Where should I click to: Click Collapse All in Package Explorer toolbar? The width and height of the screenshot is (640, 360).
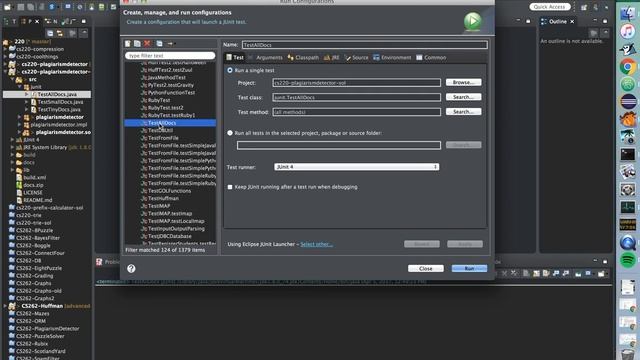click(50, 33)
